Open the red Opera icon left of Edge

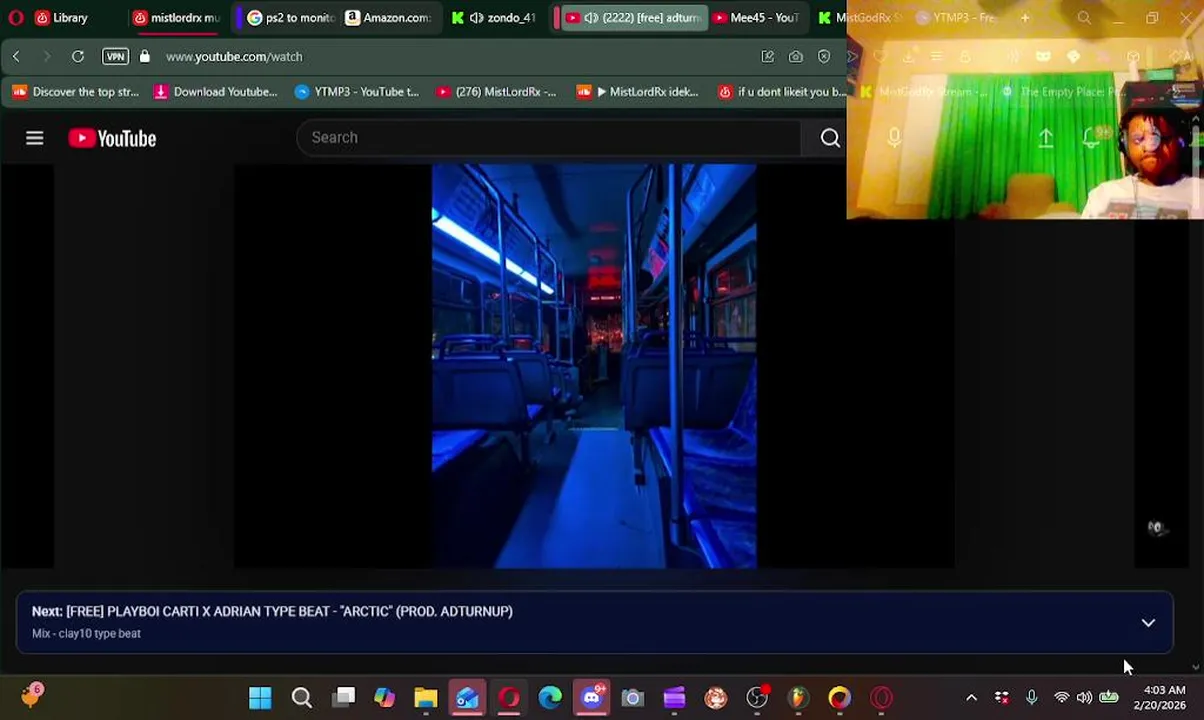tap(509, 698)
